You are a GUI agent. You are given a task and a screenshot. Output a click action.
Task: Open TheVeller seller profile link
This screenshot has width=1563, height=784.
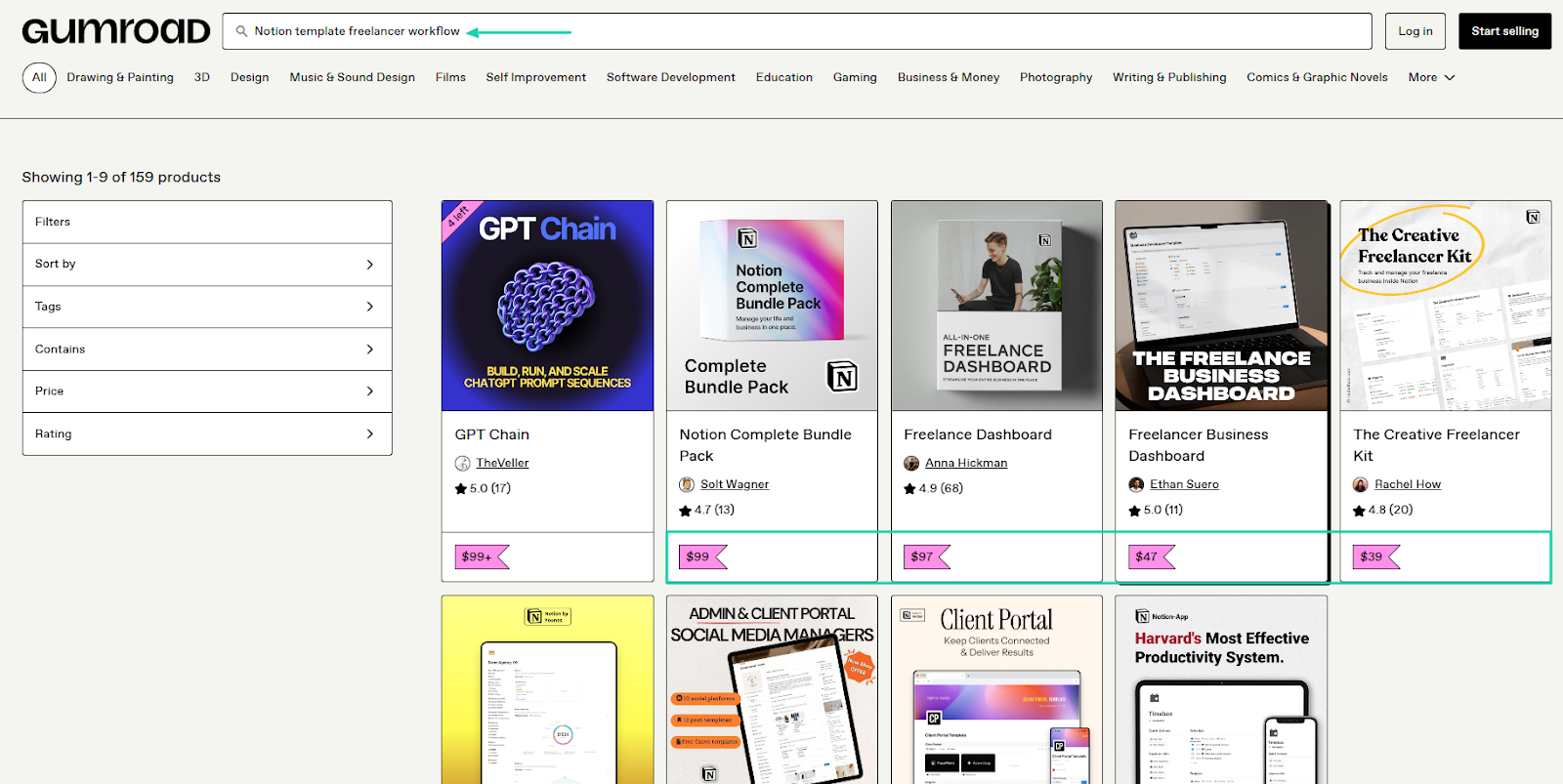click(x=502, y=463)
